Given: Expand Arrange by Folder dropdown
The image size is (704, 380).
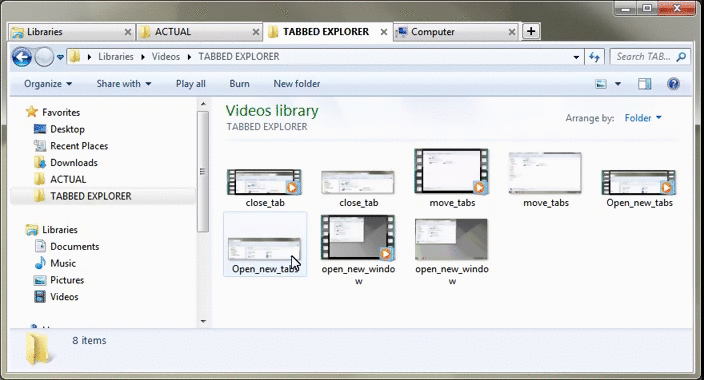Looking at the screenshot, I should (643, 118).
